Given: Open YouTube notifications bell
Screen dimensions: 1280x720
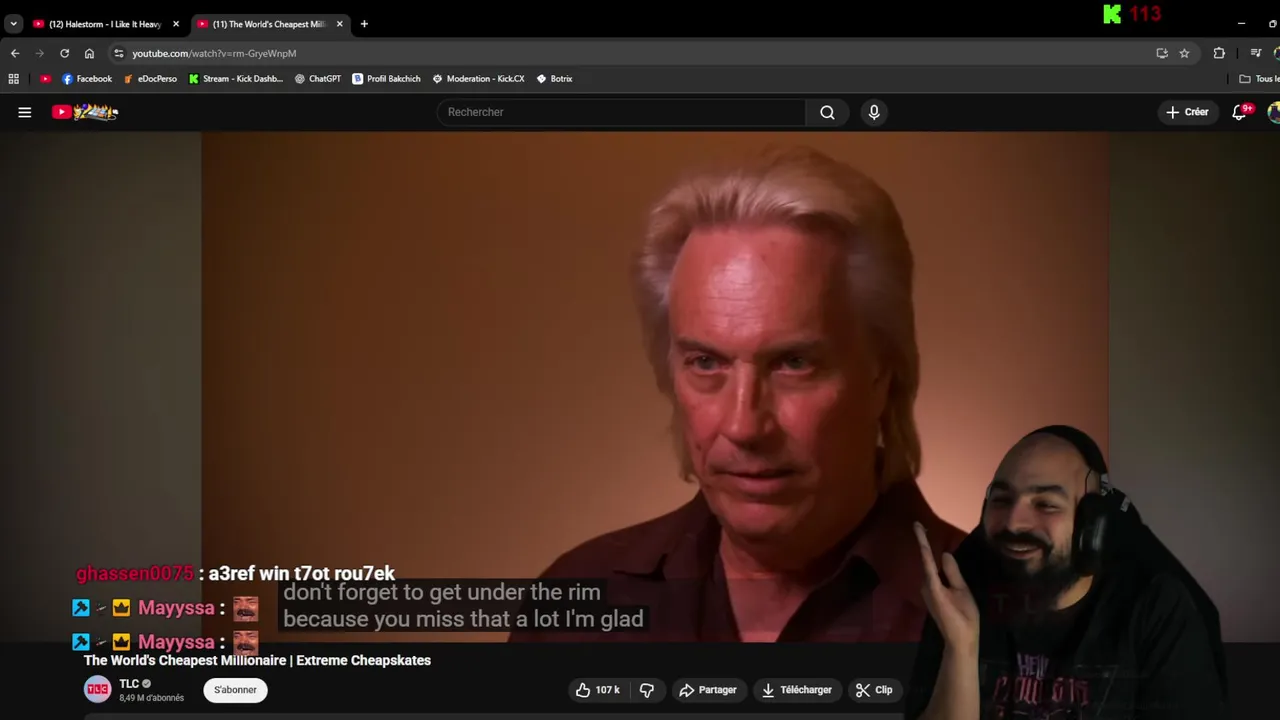Looking at the screenshot, I should 1240,112.
